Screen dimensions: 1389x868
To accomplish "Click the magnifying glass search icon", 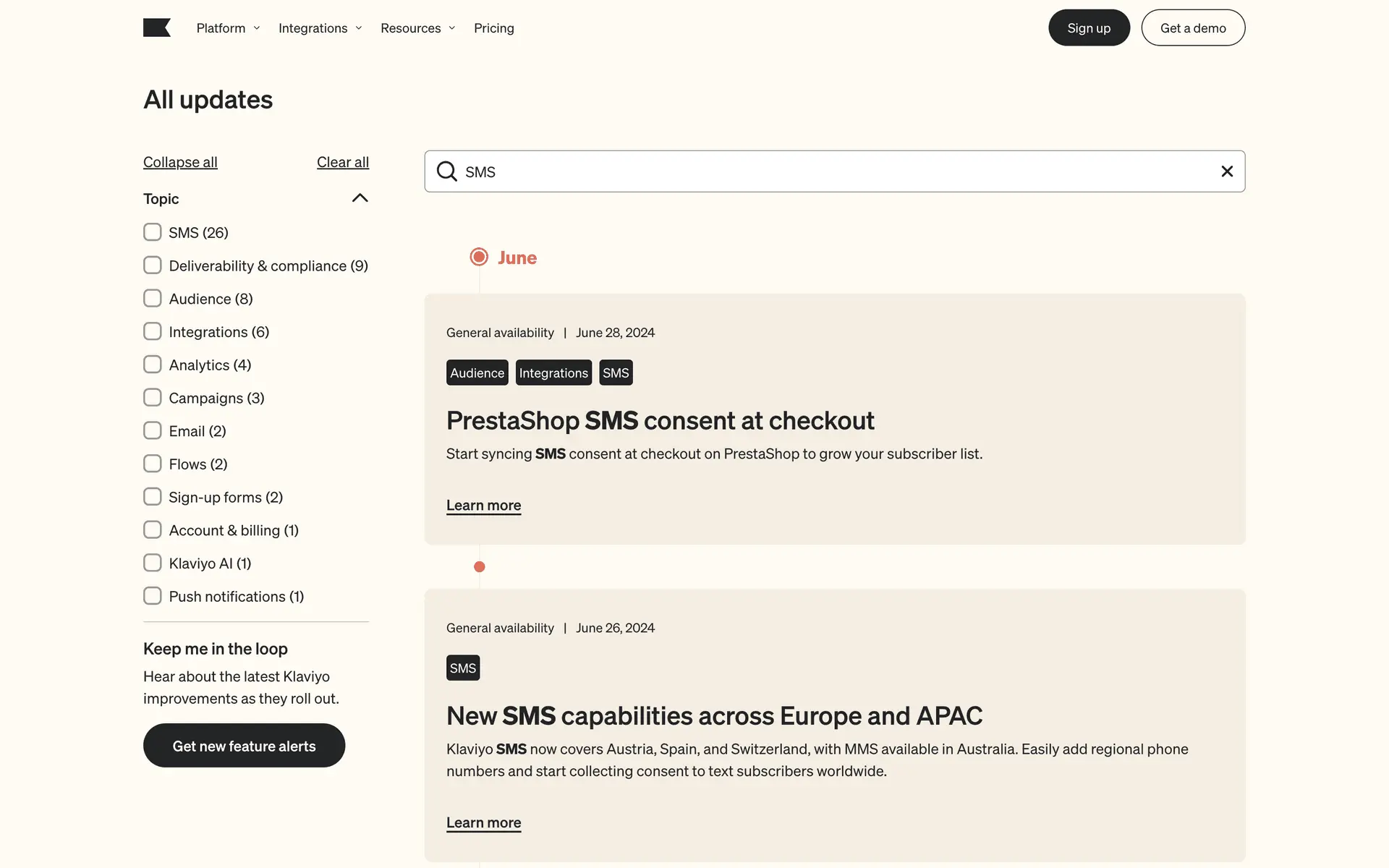I will click(x=447, y=171).
